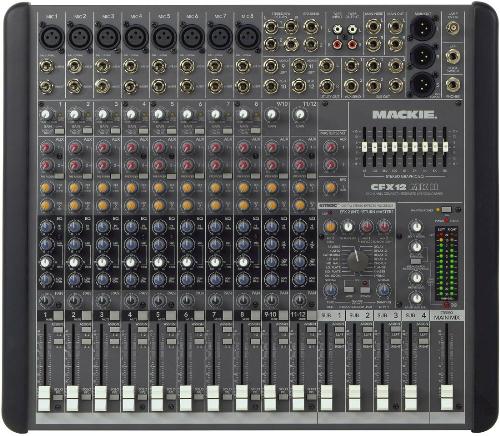Viewport: 500px width, 436px height.
Task: Toggle the channel 2 solo button
Action: 86,397
